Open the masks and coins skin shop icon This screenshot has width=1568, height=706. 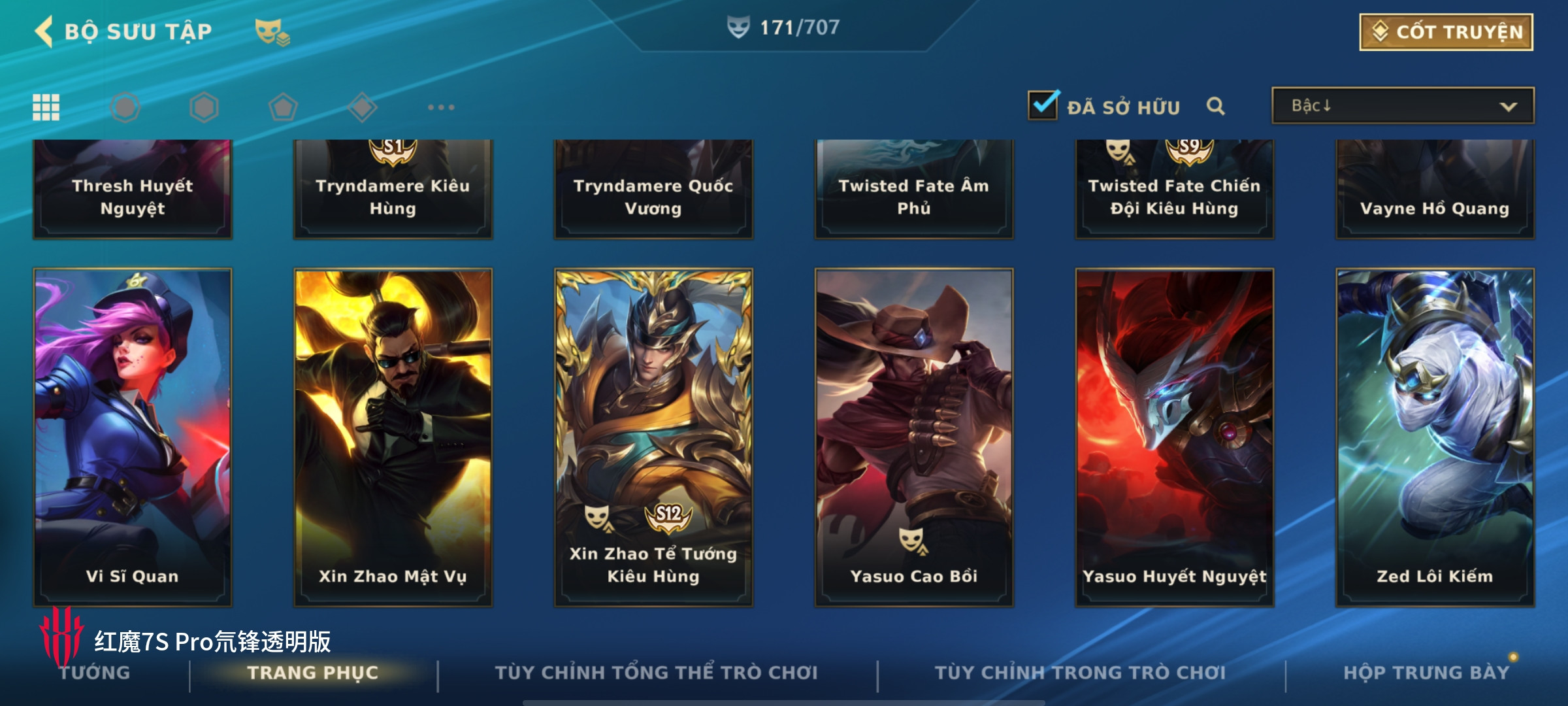272,32
